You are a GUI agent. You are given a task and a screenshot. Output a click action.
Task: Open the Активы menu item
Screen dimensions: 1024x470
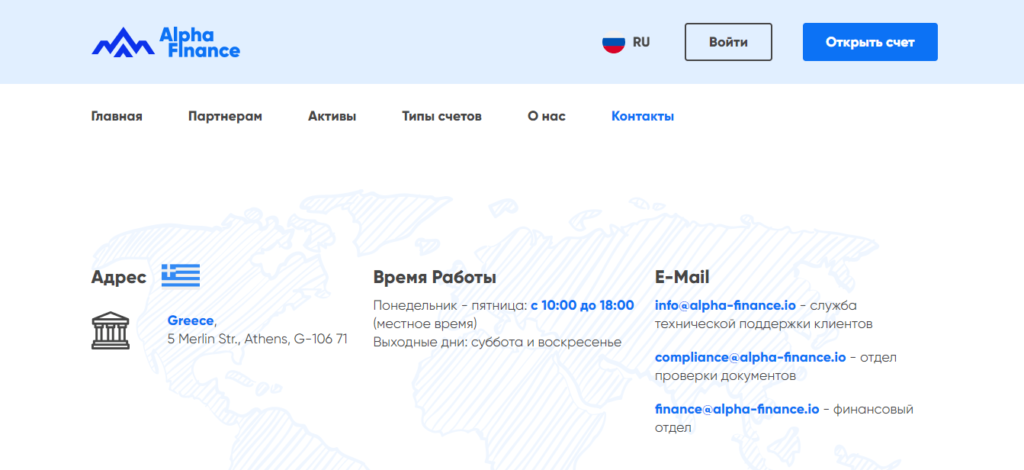click(332, 117)
